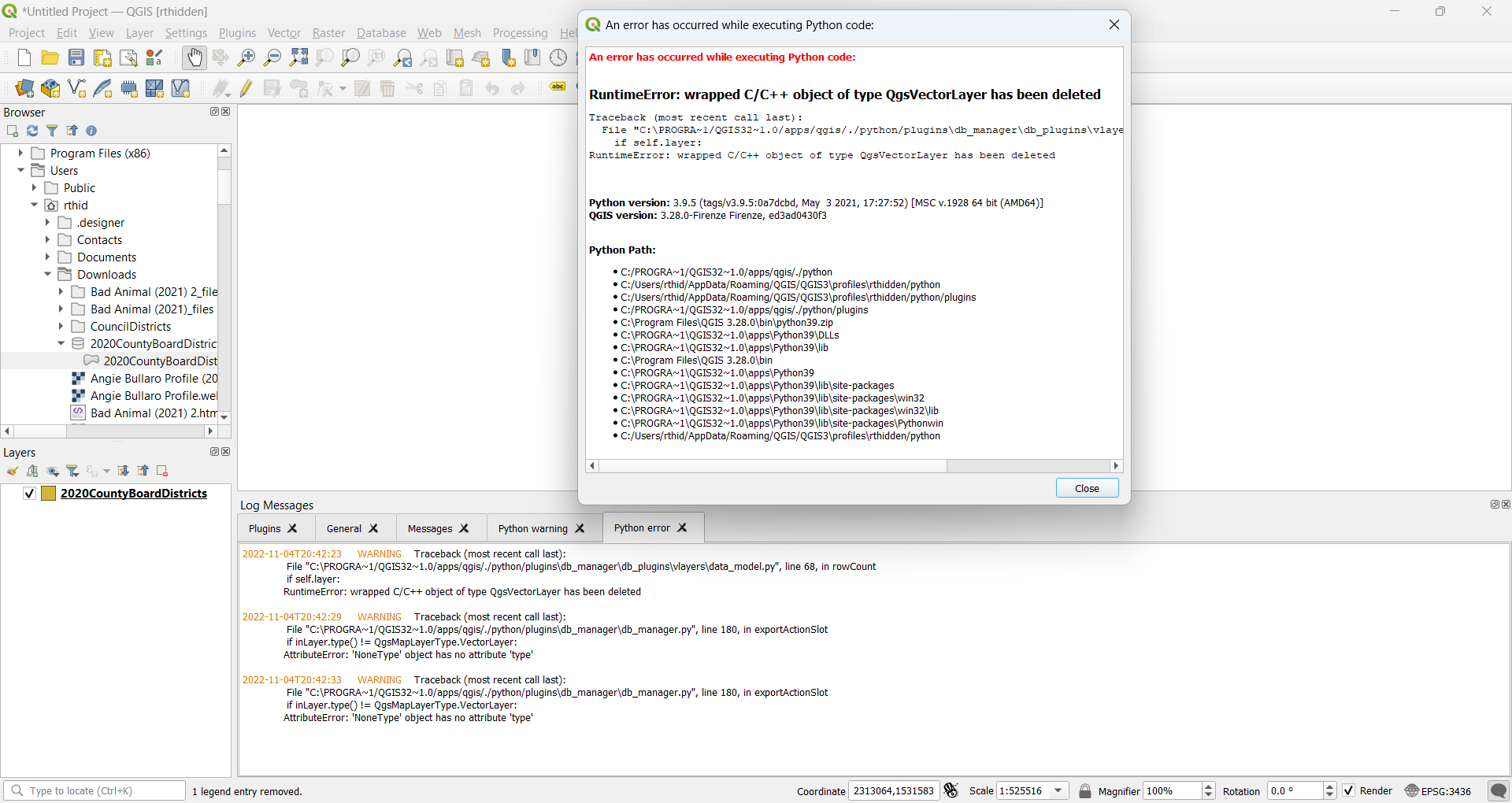1512x803 pixels.
Task: Click the Browser properties info icon
Action: click(x=91, y=131)
